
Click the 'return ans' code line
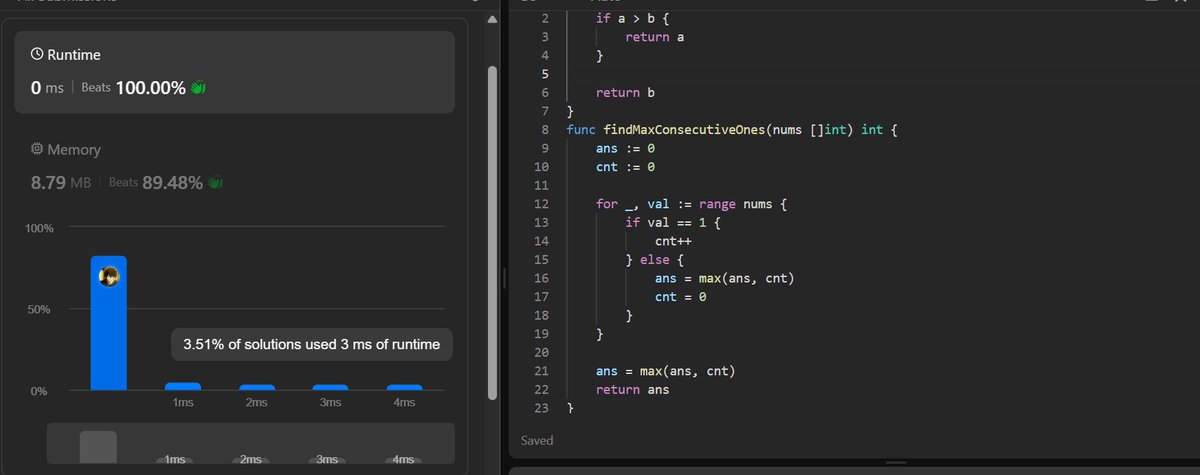coord(632,389)
